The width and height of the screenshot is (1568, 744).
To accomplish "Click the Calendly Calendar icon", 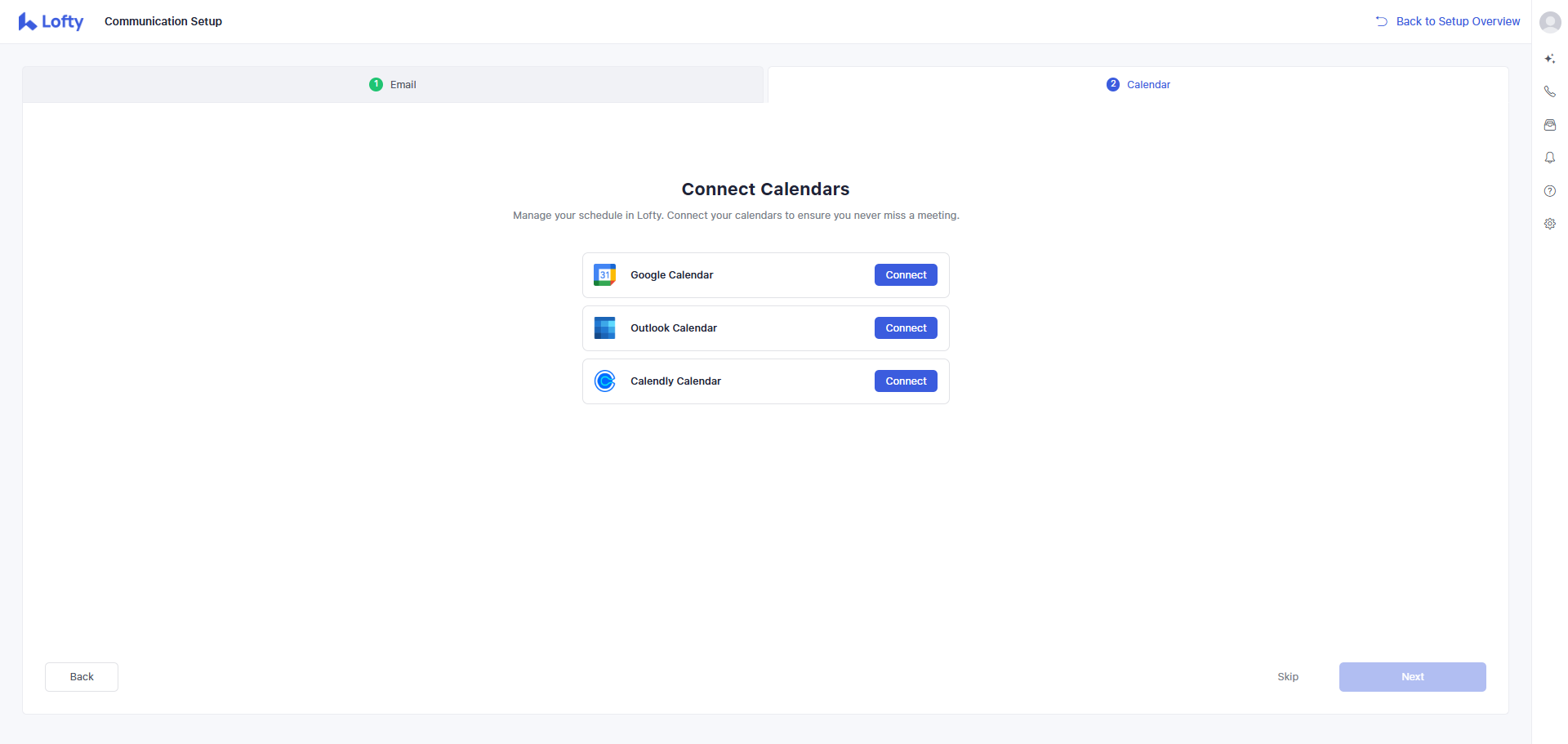I will pyautogui.click(x=604, y=381).
